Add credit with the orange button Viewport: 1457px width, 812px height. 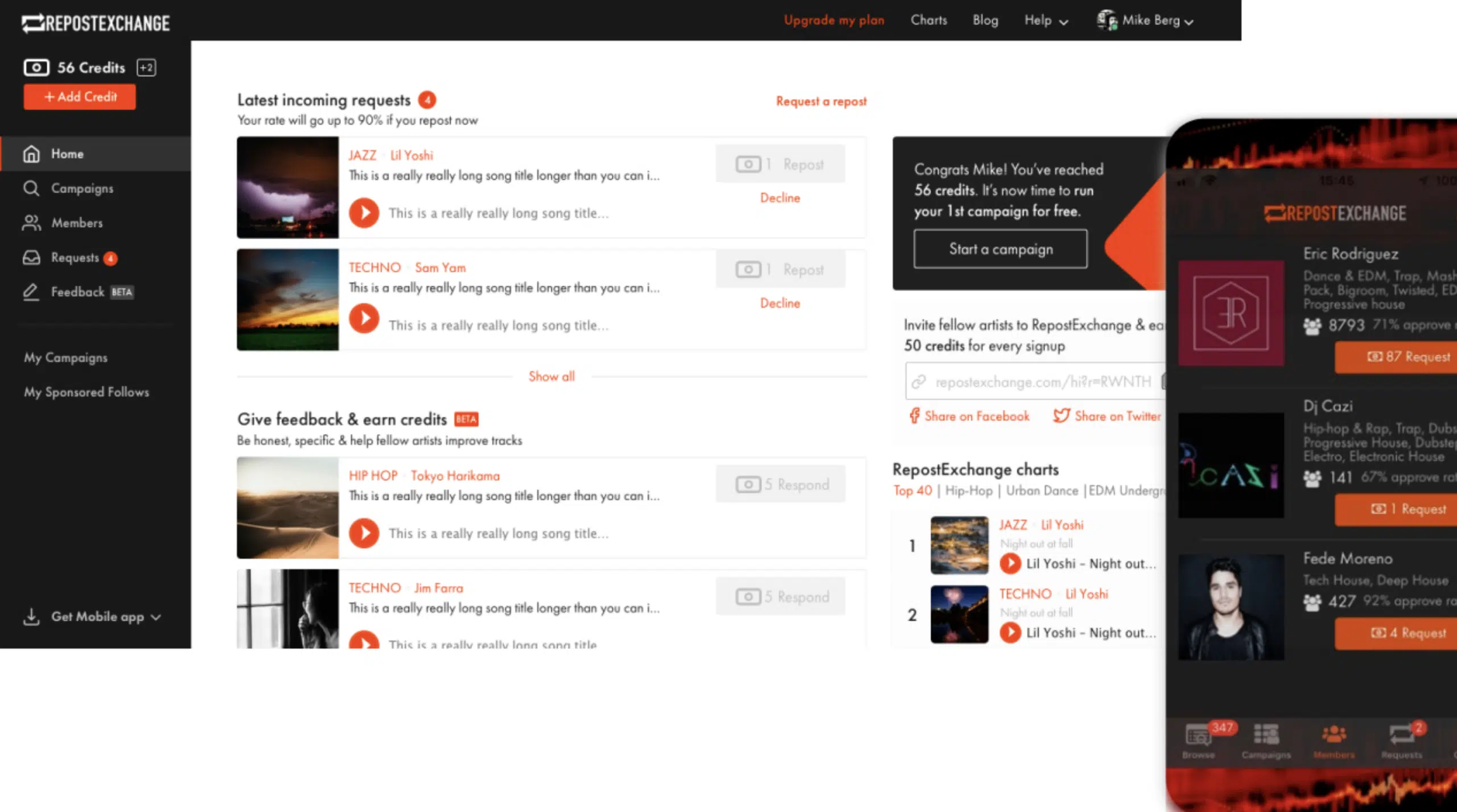pyautogui.click(x=80, y=97)
